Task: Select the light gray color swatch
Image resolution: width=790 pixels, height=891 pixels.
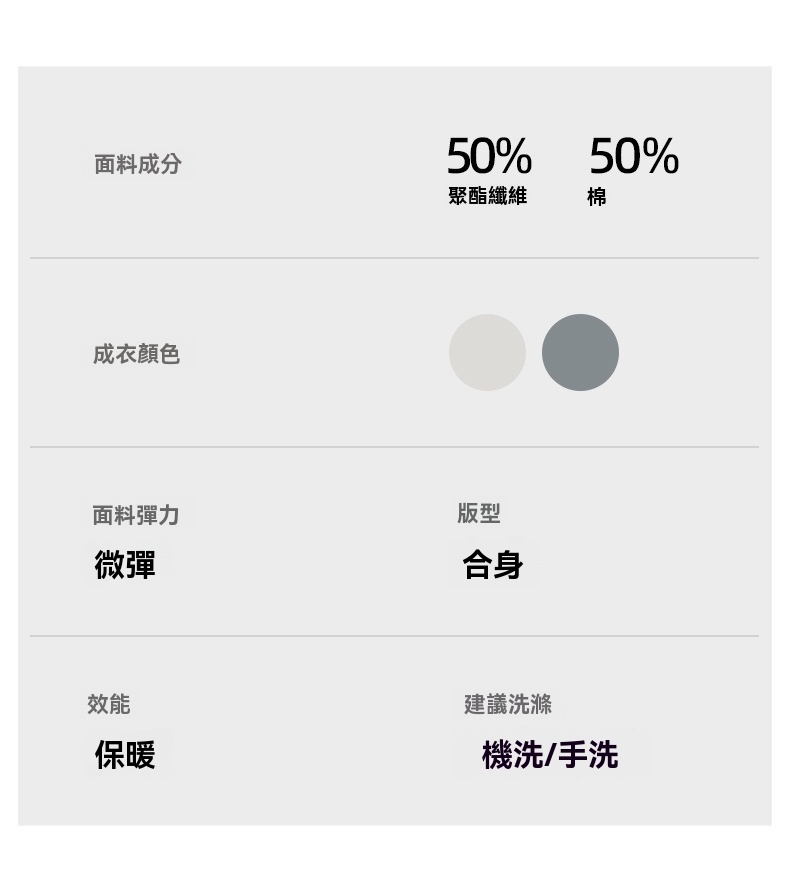Action: (x=487, y=352)
